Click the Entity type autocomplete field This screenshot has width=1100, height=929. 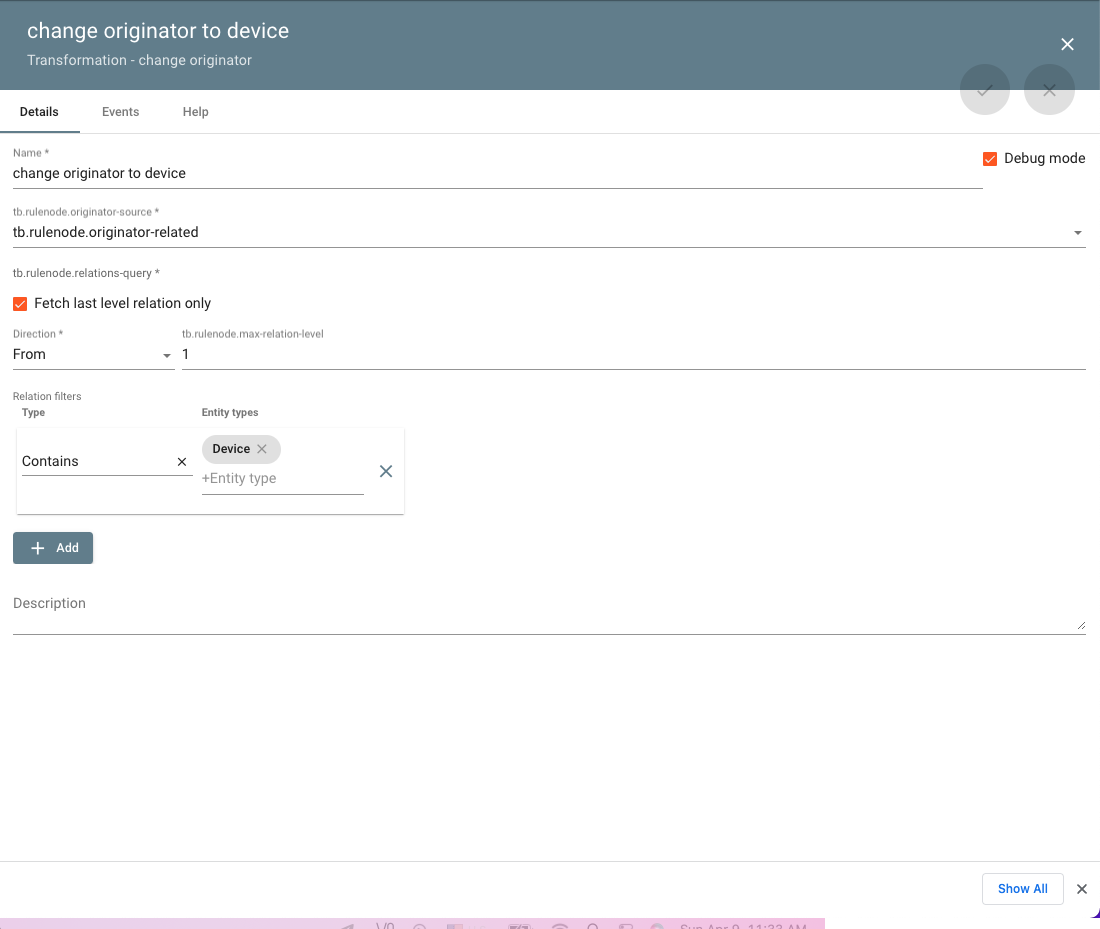pos(282,478)
